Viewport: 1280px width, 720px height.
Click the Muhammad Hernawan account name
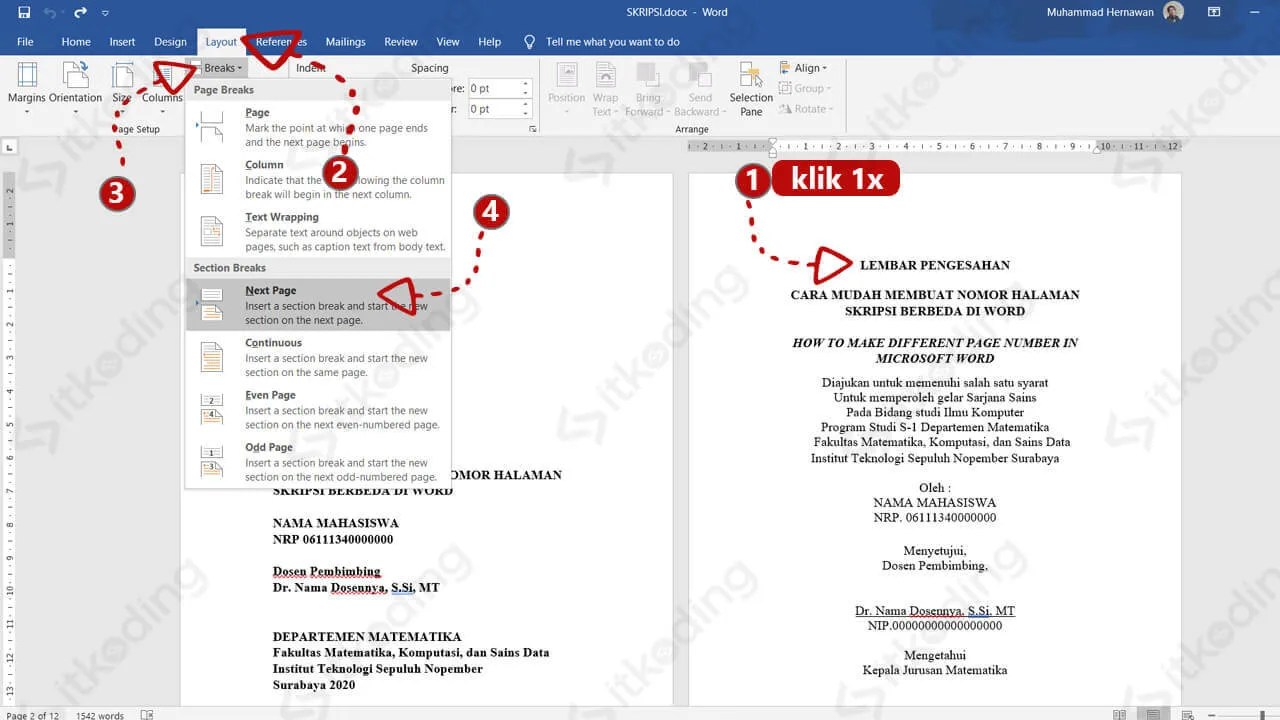(x=1100, y=13)
